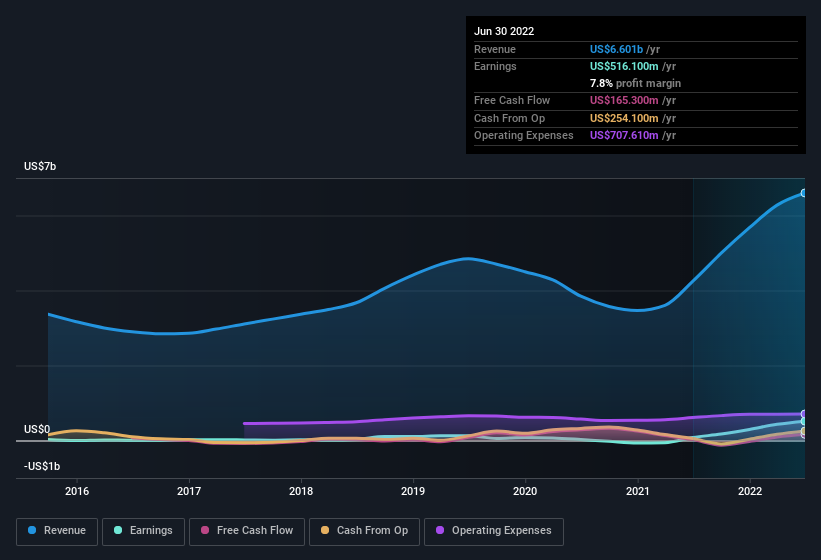Toggle the Cash From Op legend button

pyautogui.click(x=364, y=531)
